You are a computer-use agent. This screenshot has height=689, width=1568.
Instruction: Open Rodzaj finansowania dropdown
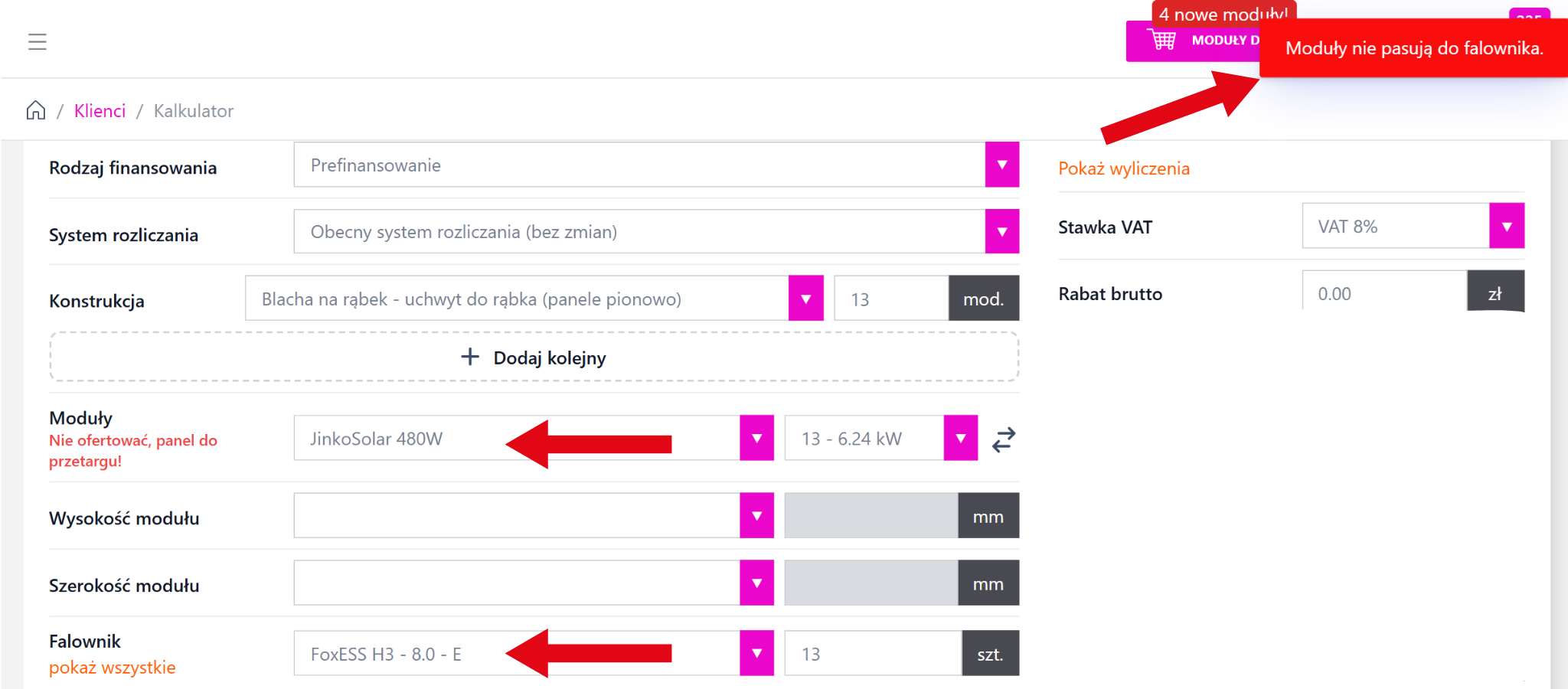pyautogui.click(x=1001, y=165)
